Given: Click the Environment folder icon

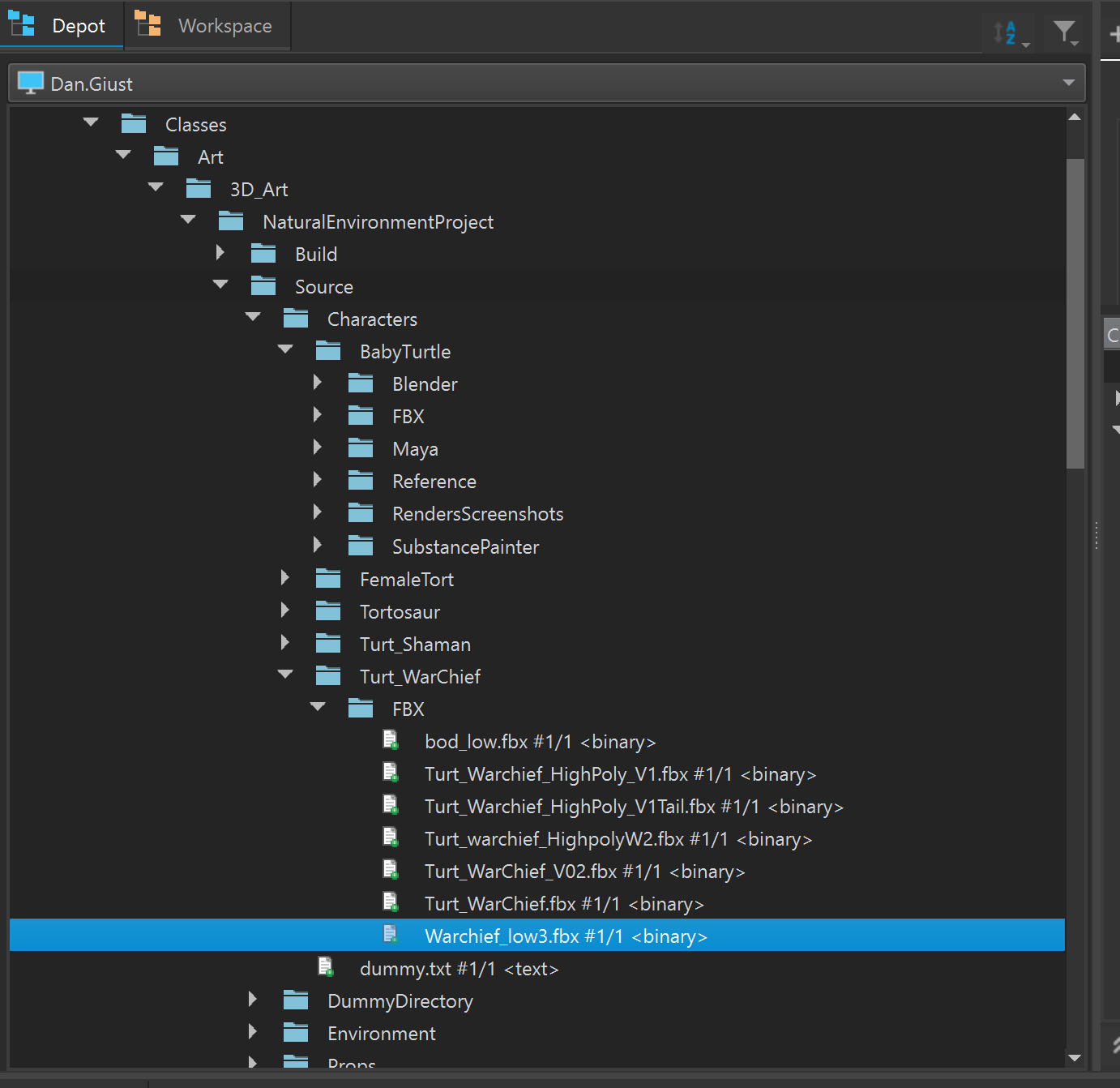Looking at the screenshot, I should 296,1033.
